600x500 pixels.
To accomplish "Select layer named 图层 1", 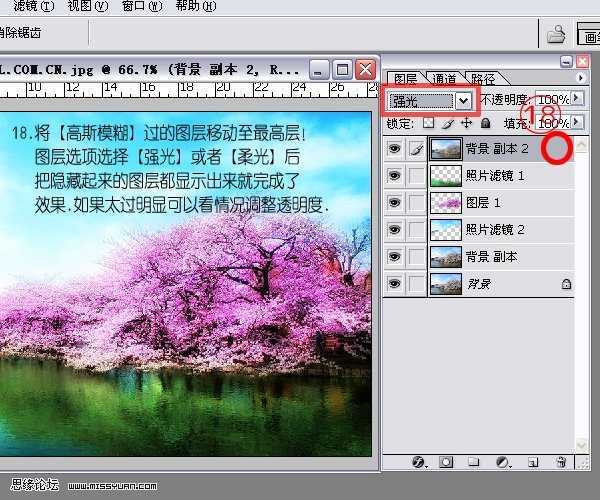I will pos(483,202).
